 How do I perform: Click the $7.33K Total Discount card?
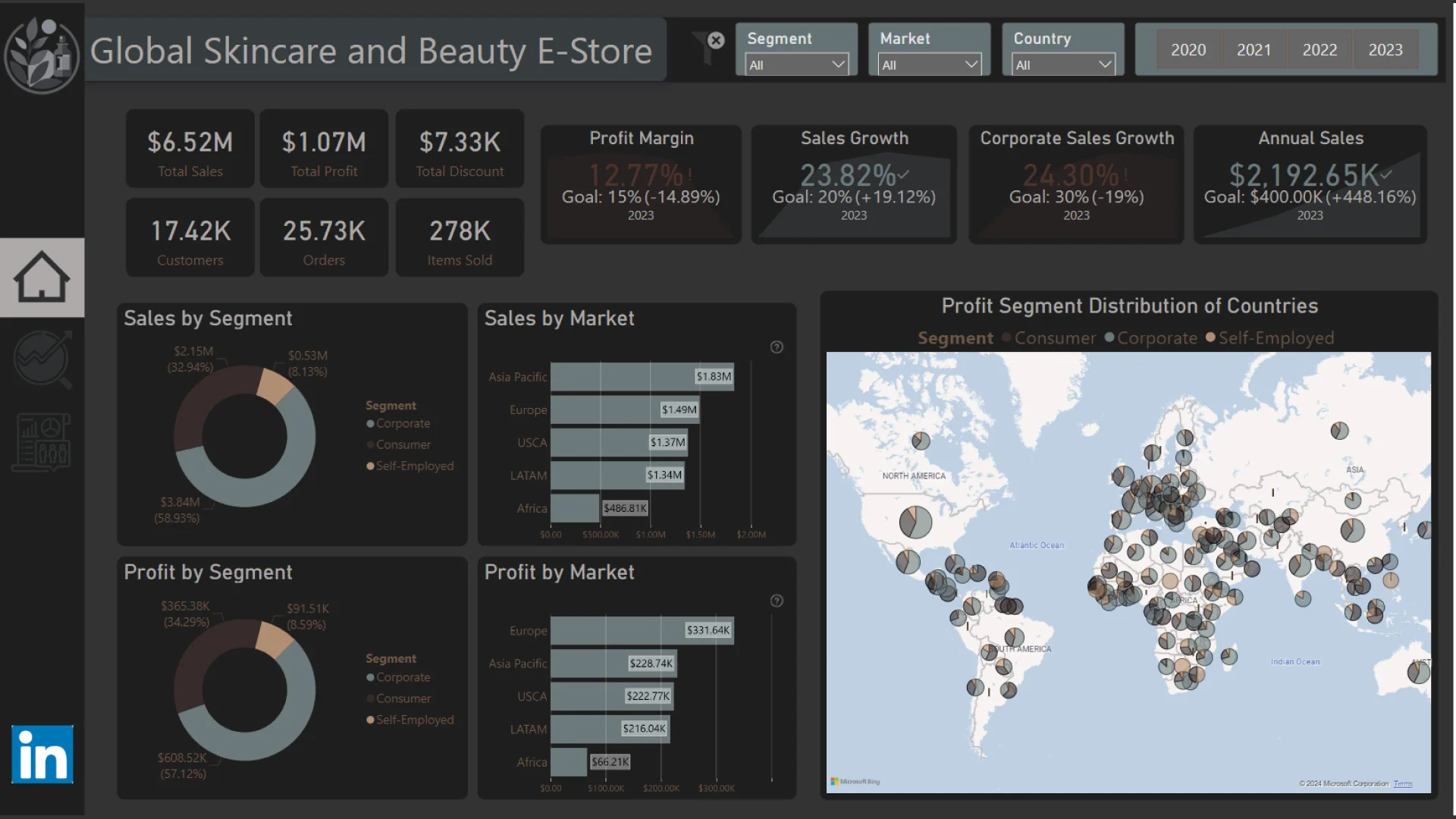point(460,149)
